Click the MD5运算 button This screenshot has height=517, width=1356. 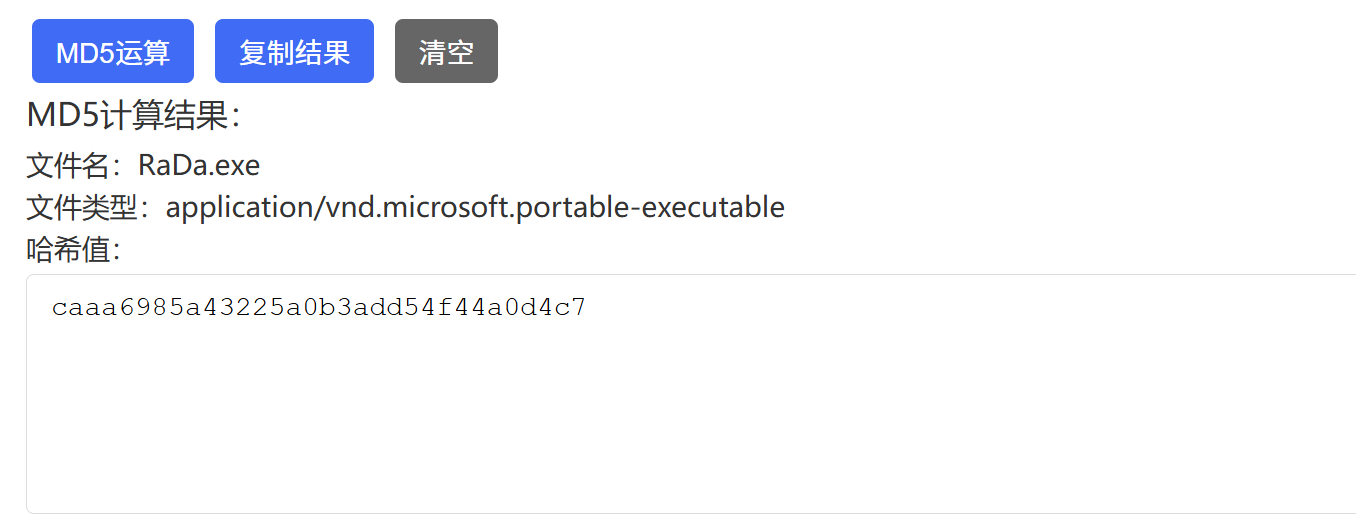pyautogui.click(x=113, y=52)
